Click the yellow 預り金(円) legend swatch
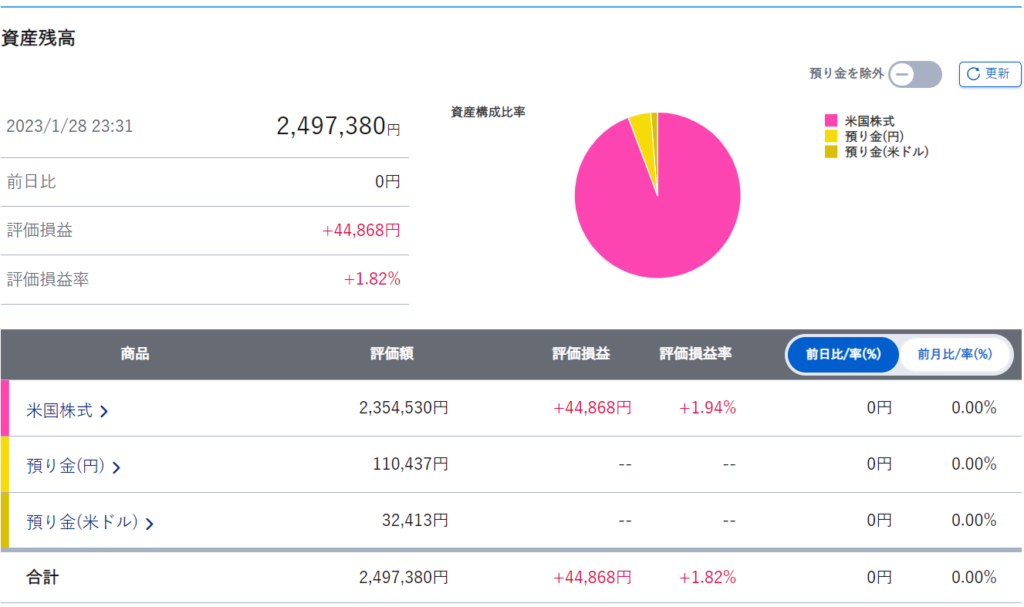The width and height of the screenshot is (1024, 607). tap(830, 136)
